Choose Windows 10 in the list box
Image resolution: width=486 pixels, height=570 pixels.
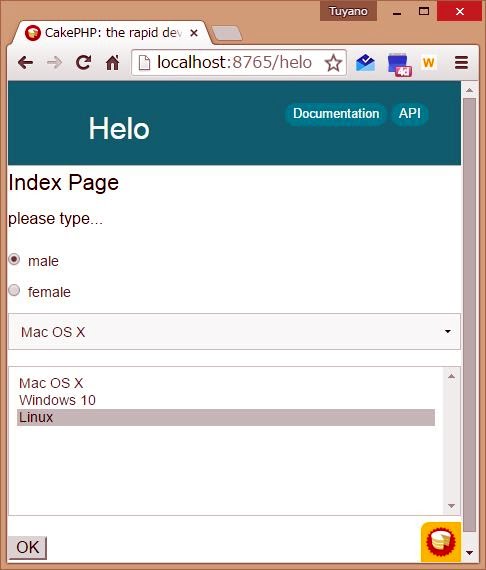tap(226, 400)
